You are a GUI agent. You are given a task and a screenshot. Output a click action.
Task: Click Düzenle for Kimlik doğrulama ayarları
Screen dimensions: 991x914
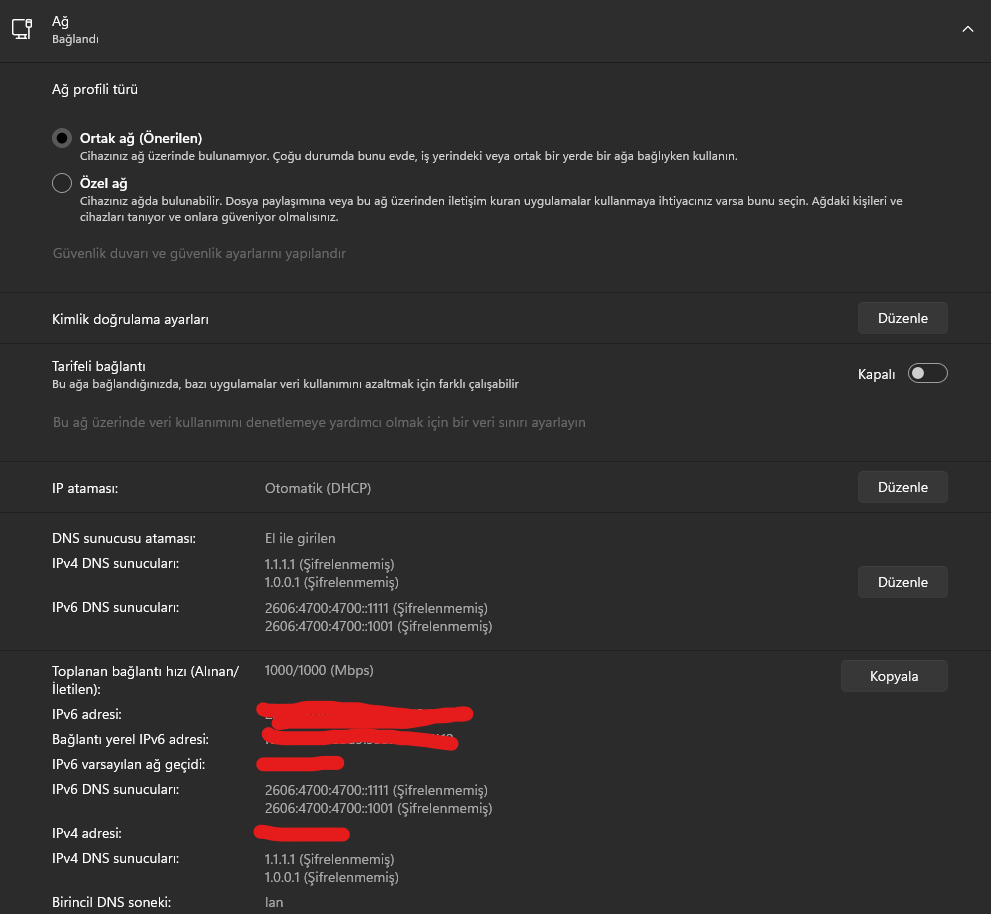point(902,318)
